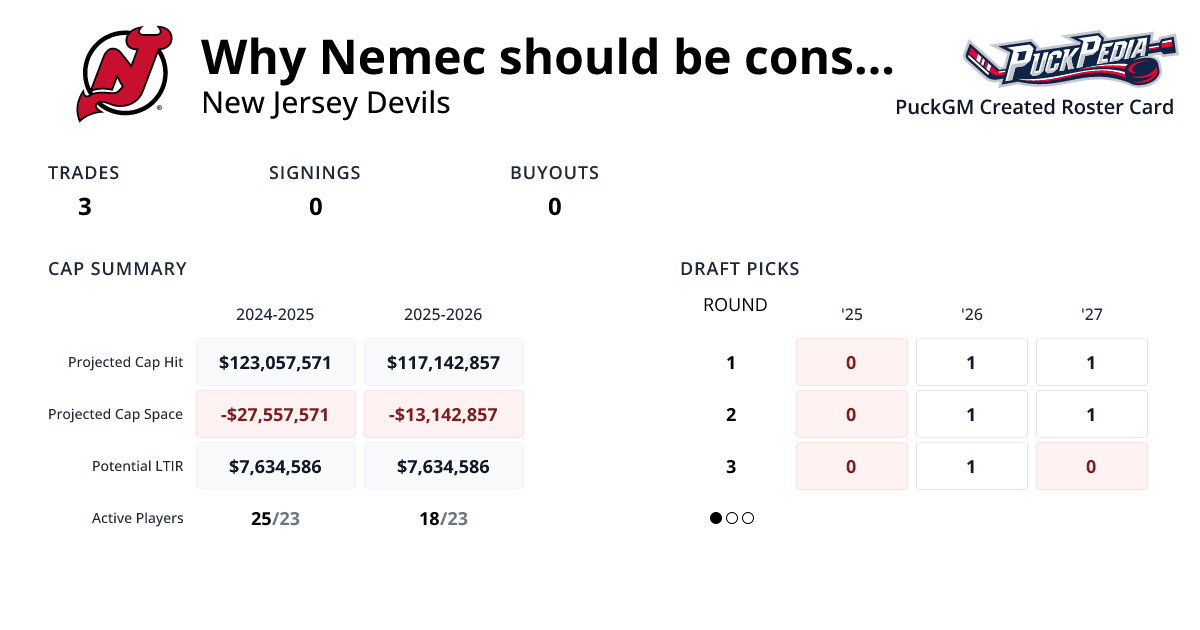This screenshot has height=630, width=1200.
Task: Open the ROUND header options
Action: pos(735,305)
